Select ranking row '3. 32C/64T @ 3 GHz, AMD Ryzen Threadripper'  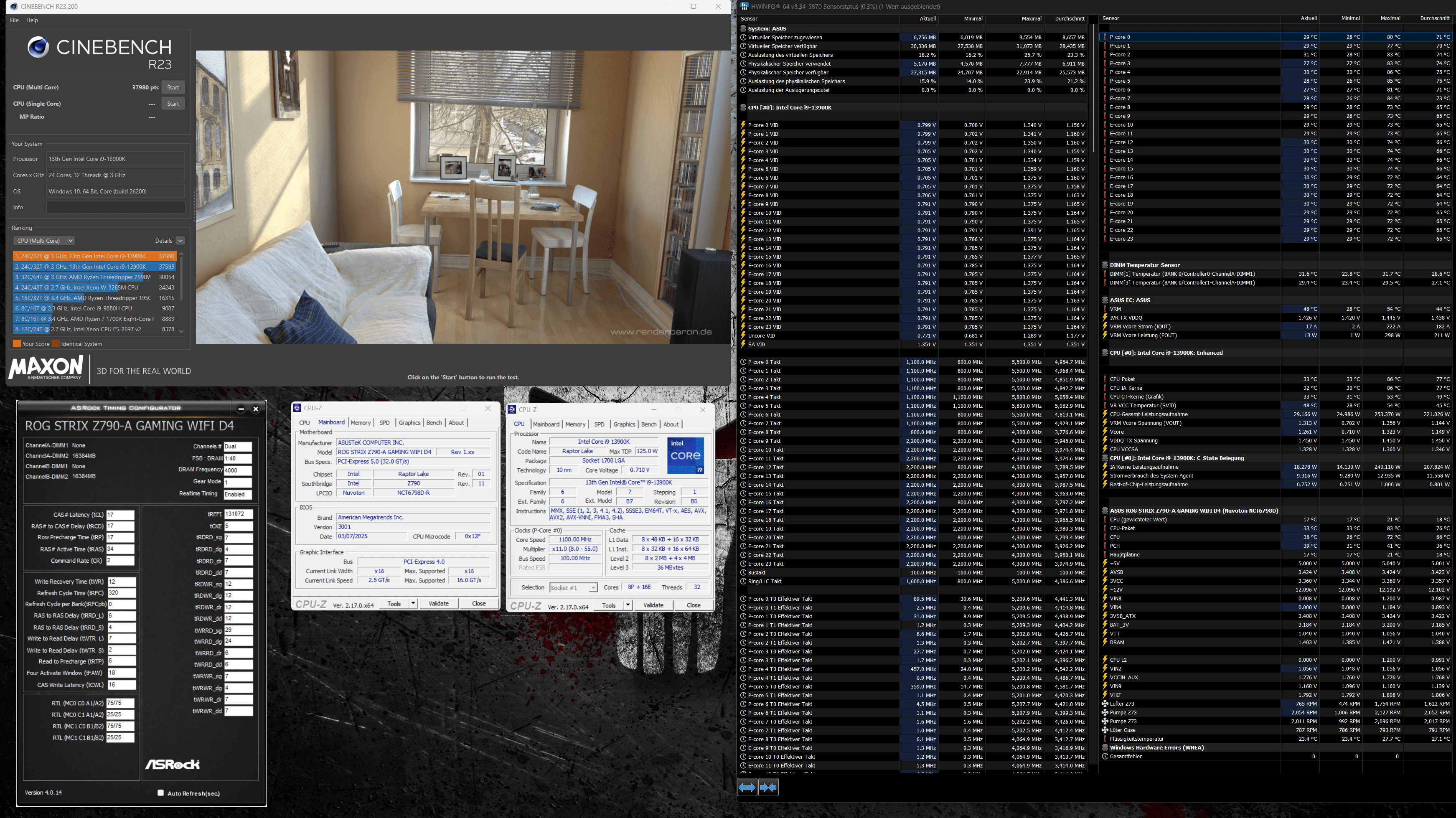(x=94, y=277)
